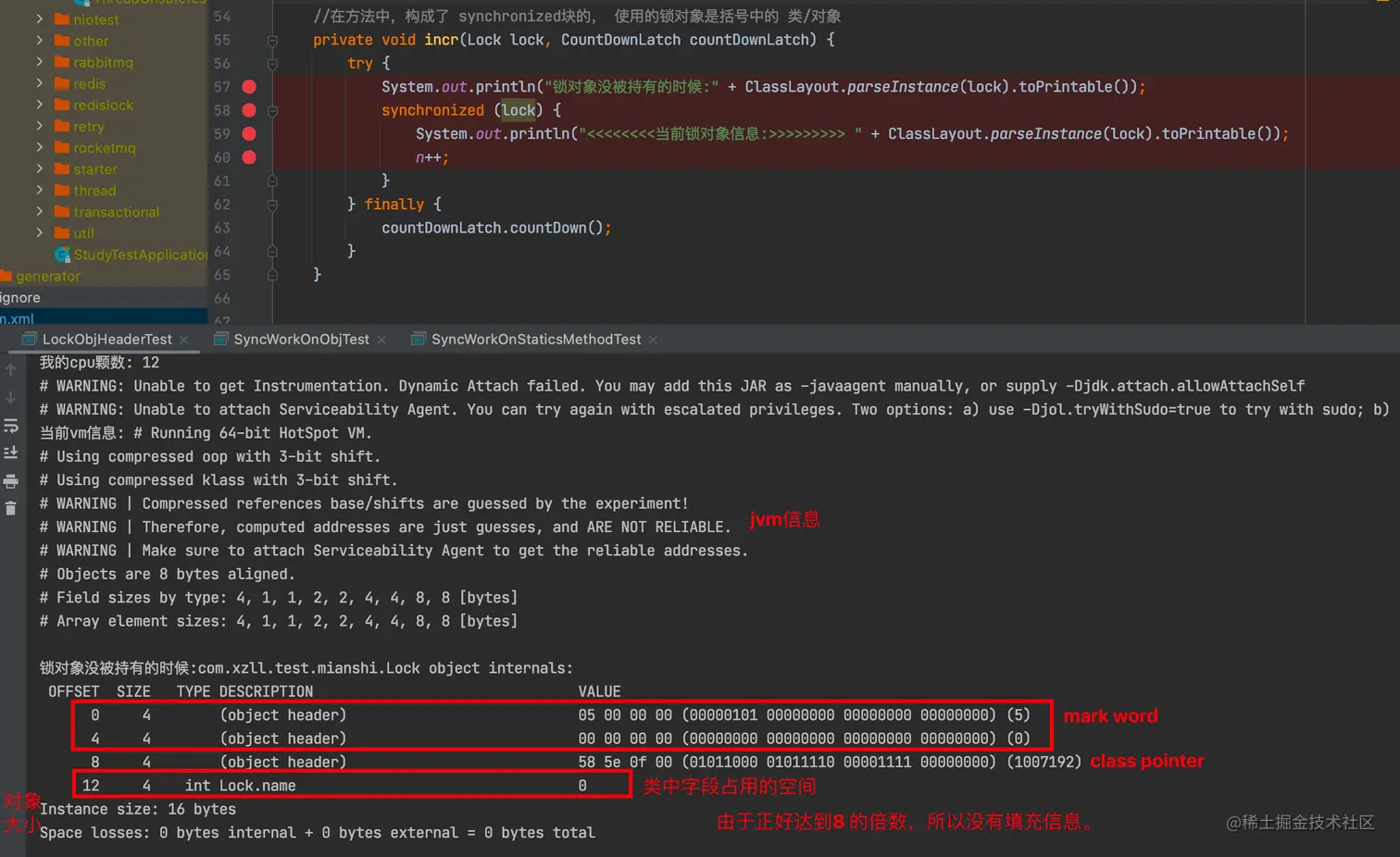Expand the thread folder
The image size is (1400, 857).
click(x=39, y=190)
